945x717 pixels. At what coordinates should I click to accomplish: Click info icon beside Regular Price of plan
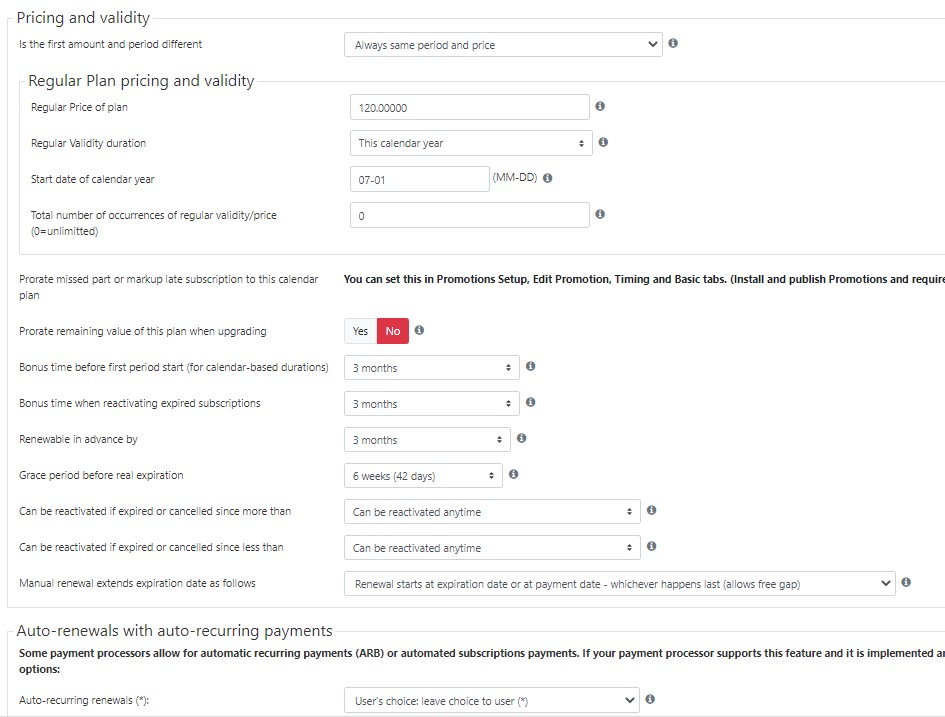point(600,106)
